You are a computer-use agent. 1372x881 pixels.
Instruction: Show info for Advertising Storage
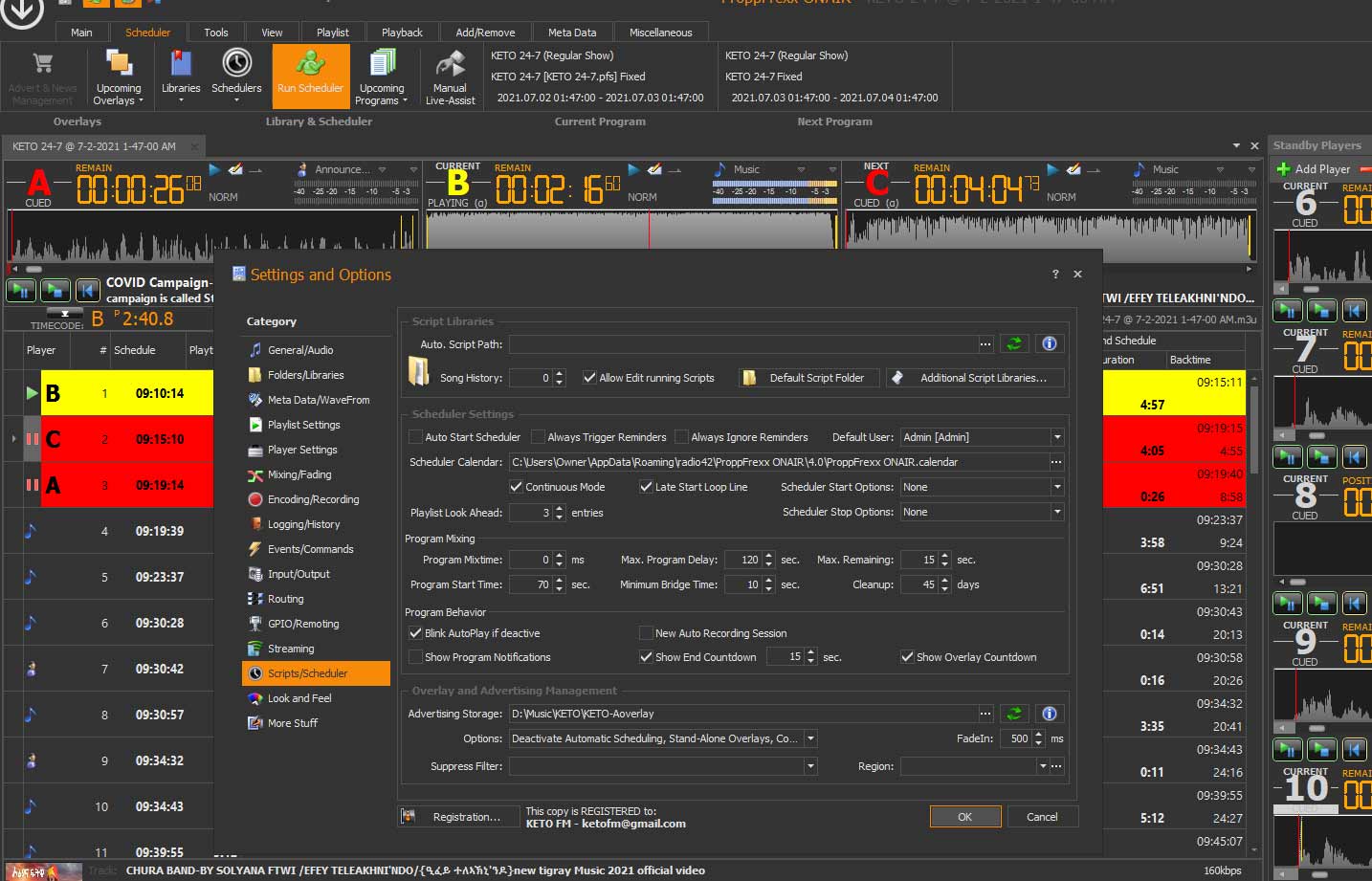1050,714
